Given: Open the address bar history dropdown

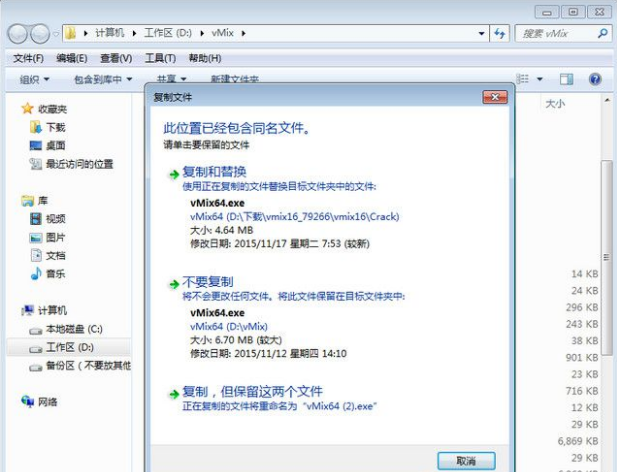Looking at the screenshot, I should pyautogui.click(x=481, y=33).
